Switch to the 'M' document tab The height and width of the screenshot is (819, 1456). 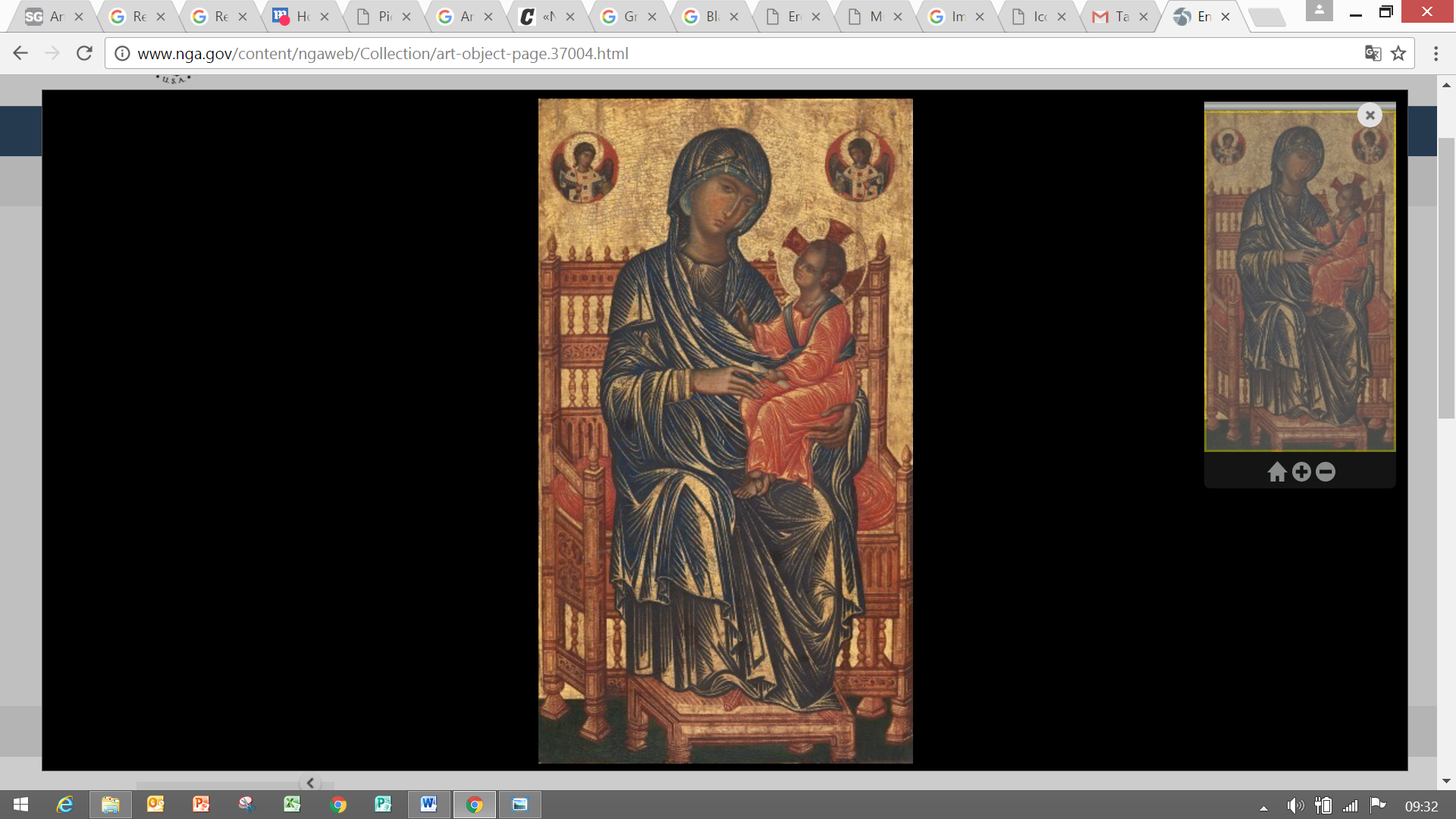click(872, 17)
